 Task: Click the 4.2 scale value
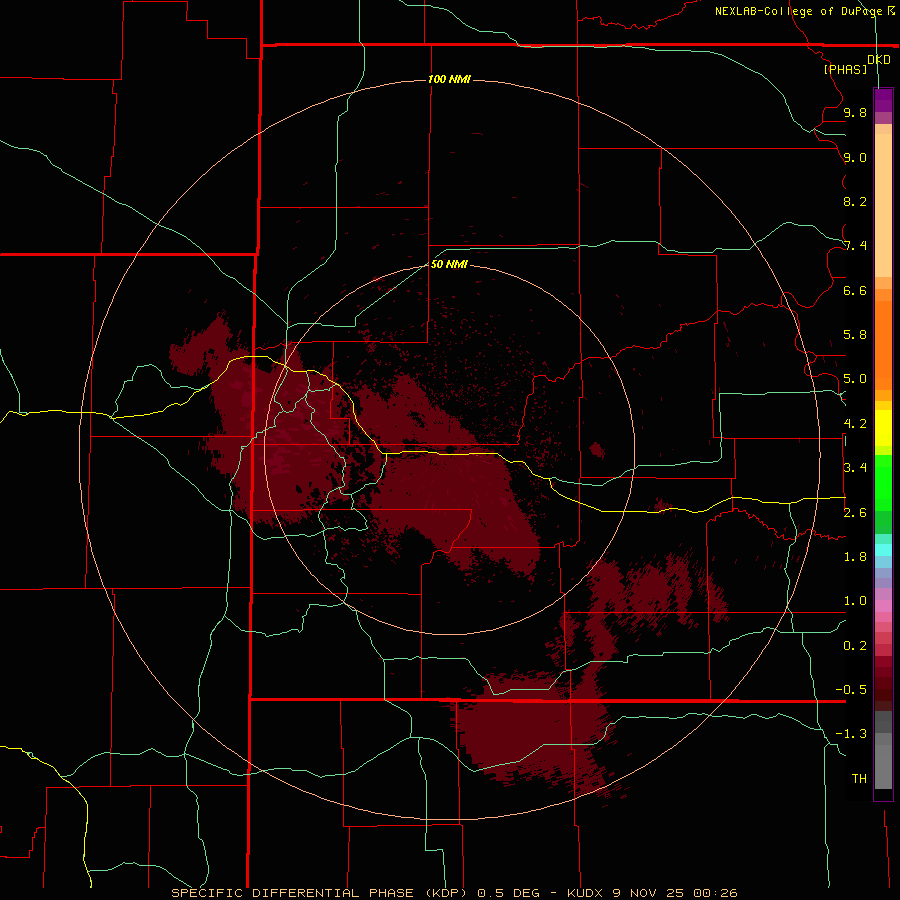tap(855, 424)
